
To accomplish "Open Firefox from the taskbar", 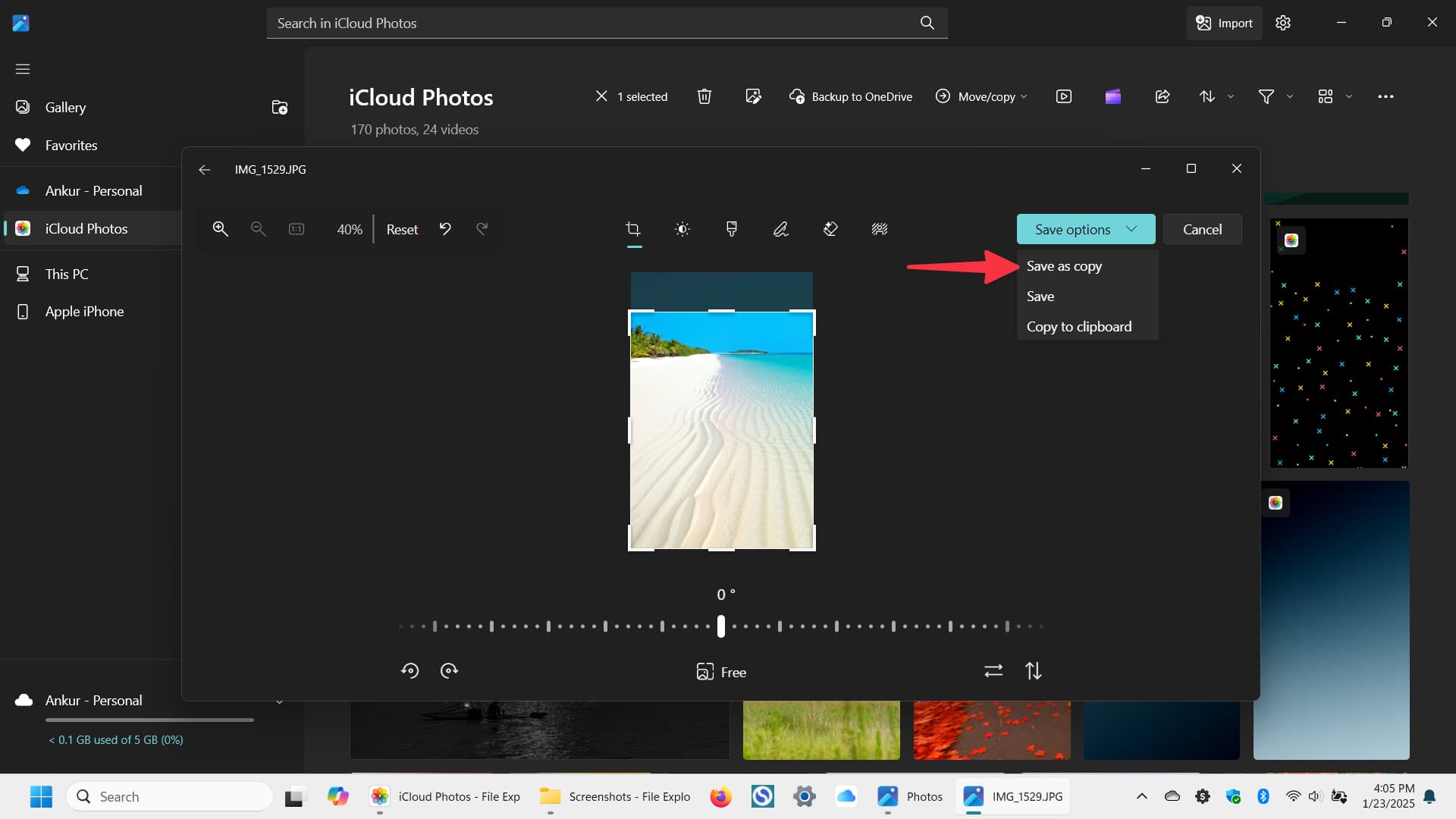I will click(x=720, y=796).
